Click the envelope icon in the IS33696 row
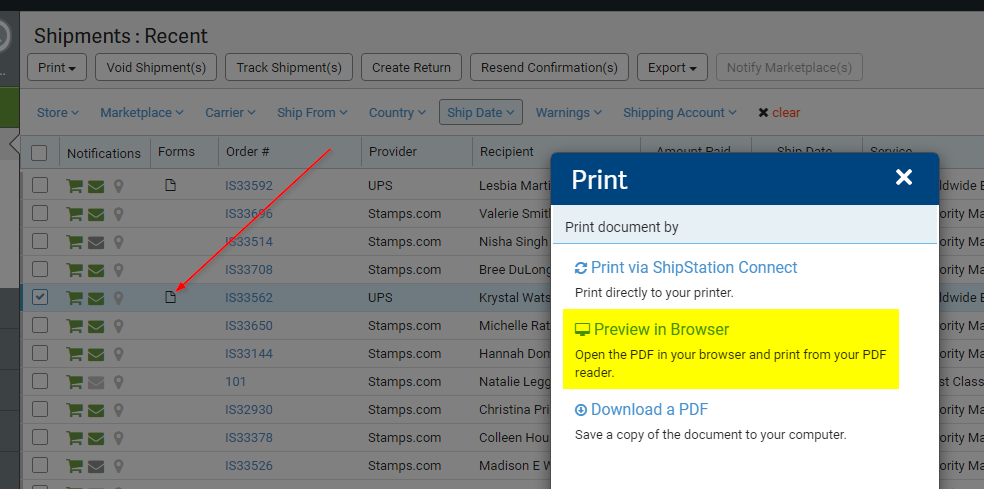 click(x=95, y=214)
